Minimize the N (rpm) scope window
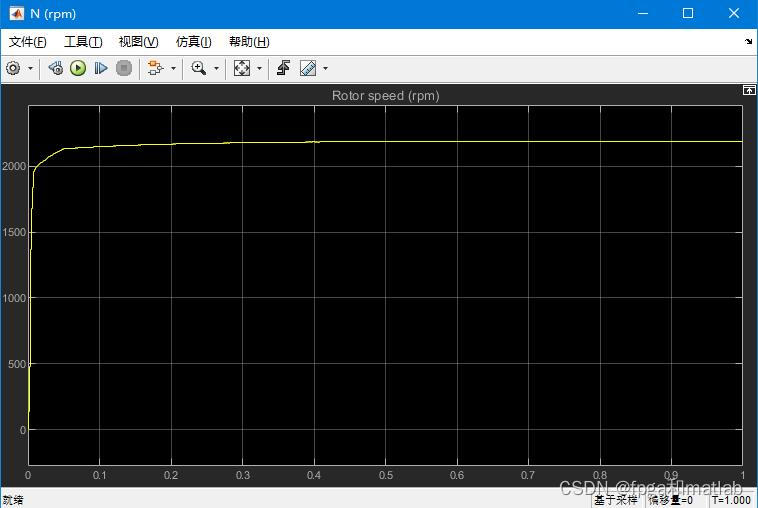The image size is (758, 508). coord(642,14)
